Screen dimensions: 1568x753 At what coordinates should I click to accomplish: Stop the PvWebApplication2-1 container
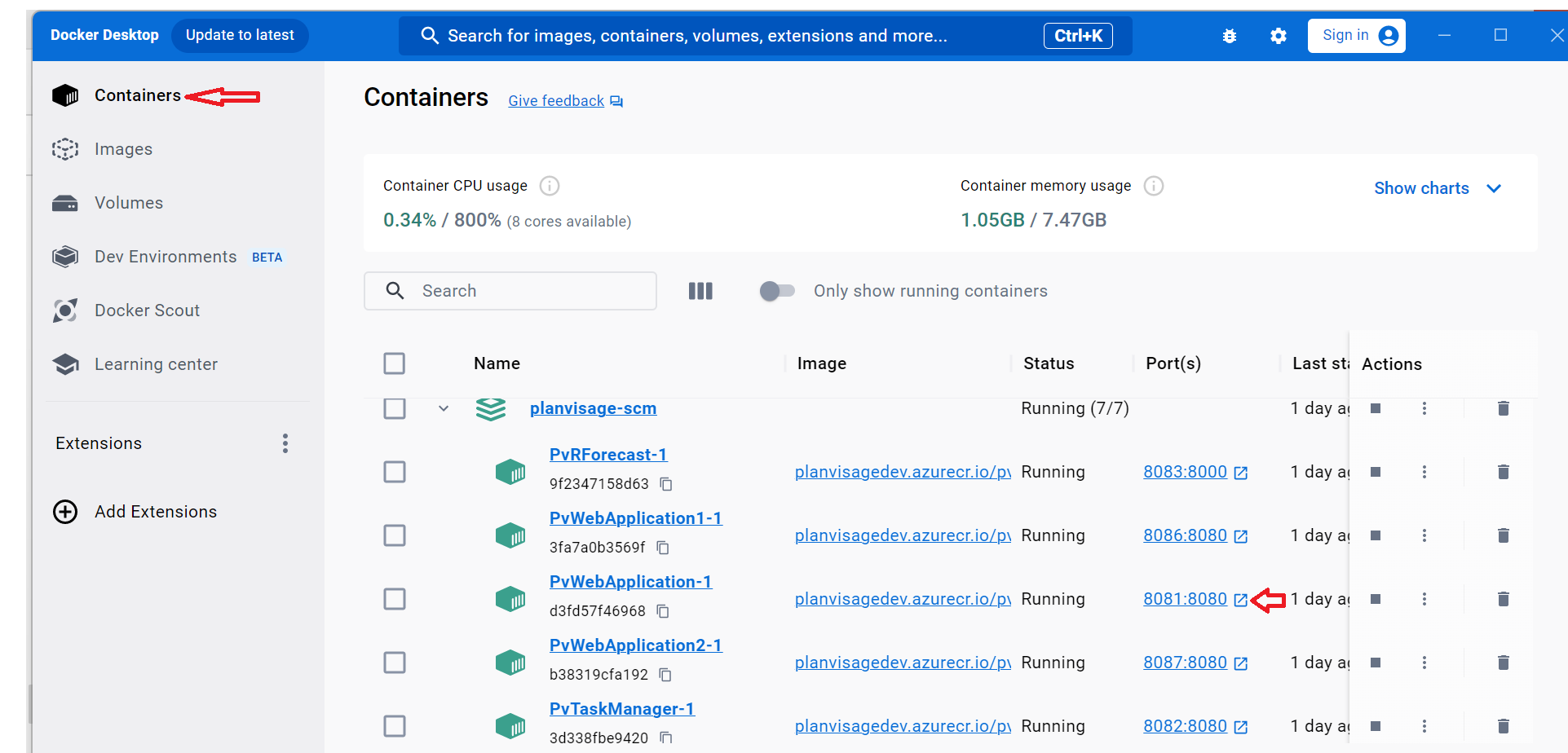pyautogui.click(x=1376, y=663)
